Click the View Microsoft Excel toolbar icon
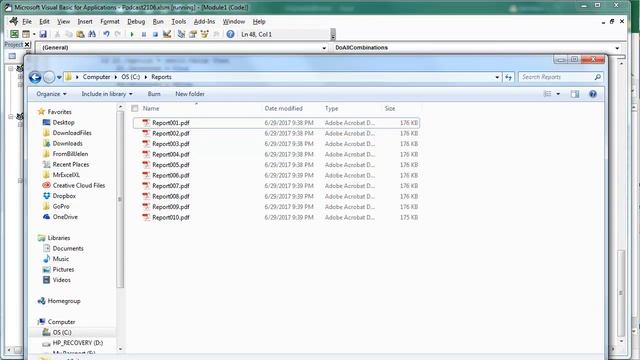640x360 pixels. (14, 34)
